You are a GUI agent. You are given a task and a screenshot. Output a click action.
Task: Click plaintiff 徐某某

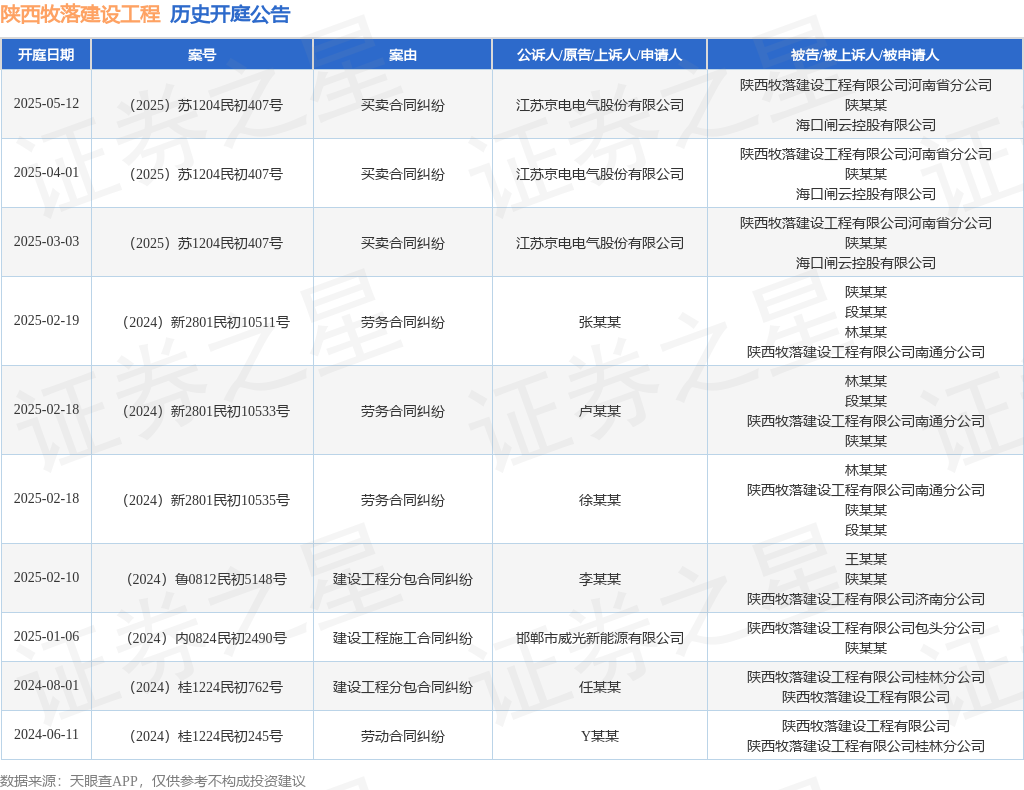pyautogui.click(x=600, y=500)
